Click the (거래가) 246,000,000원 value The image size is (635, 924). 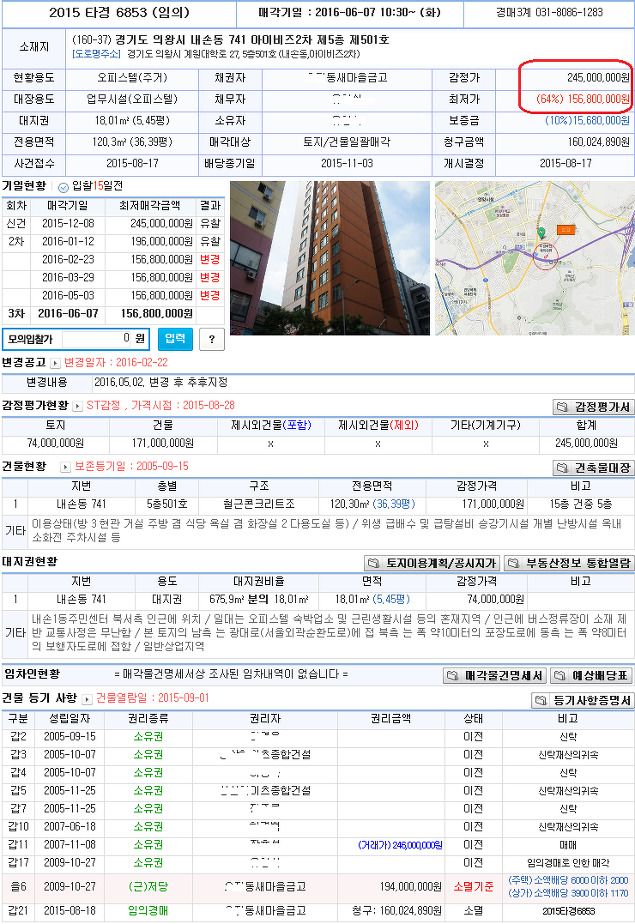[x=400, y=845]
